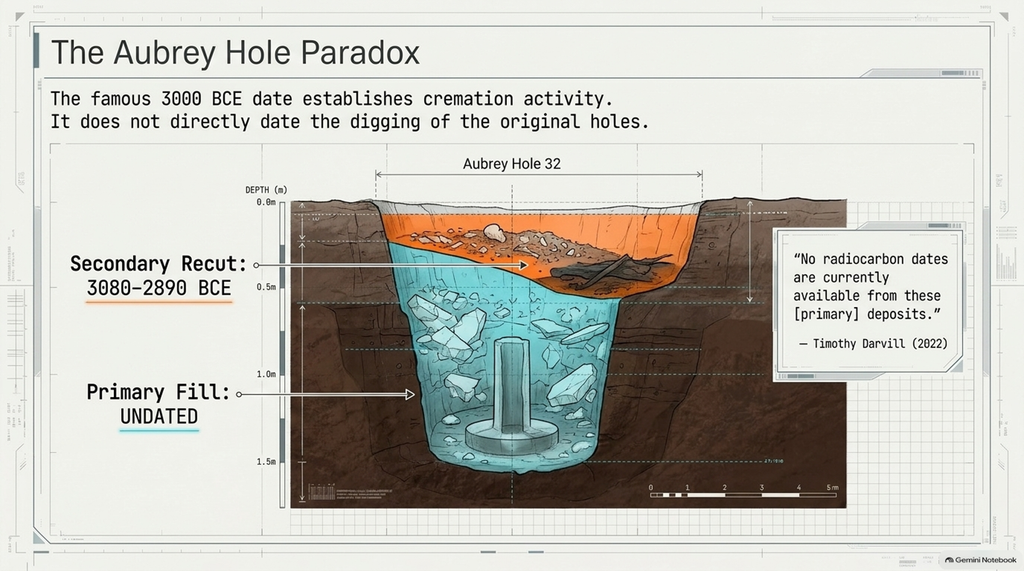Image resolution: width=1024 pixels, height=571 pixels.
Task: Click the white bone fragment in the orange layer
Action: pyautogui.click(x=494, y=232)
